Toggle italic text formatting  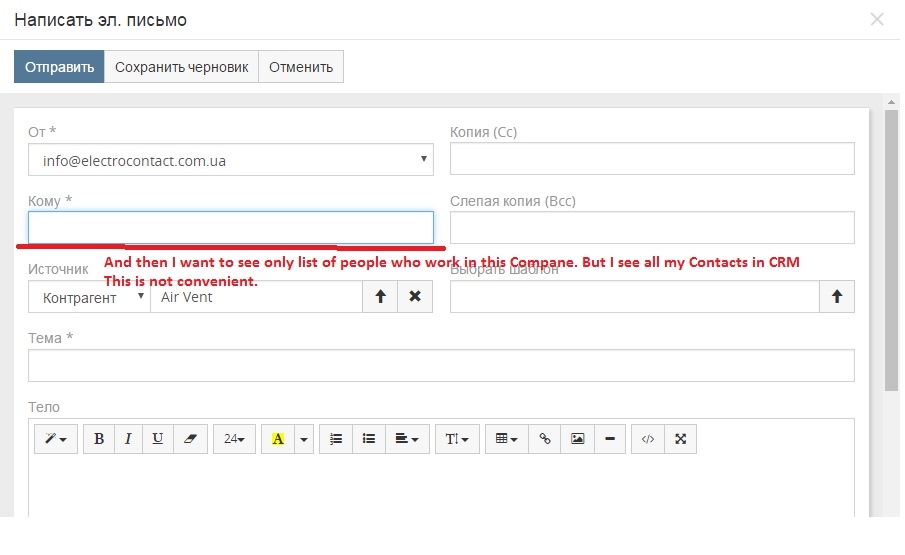tap(128, 439)
